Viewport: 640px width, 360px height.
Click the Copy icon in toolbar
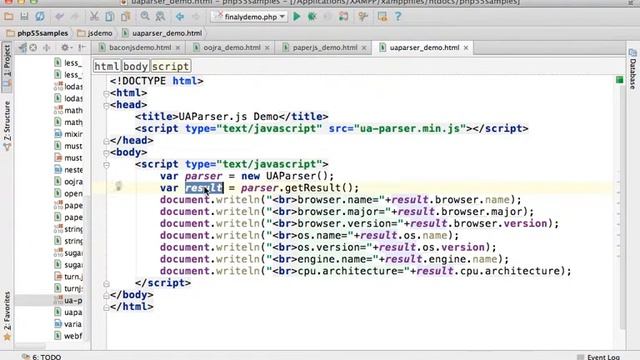(x=109, y=17)
